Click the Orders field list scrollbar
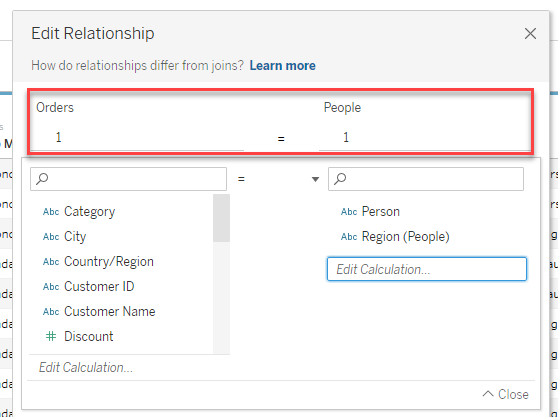The width and height of the screenshot is (558, 417). coord(221,218)
